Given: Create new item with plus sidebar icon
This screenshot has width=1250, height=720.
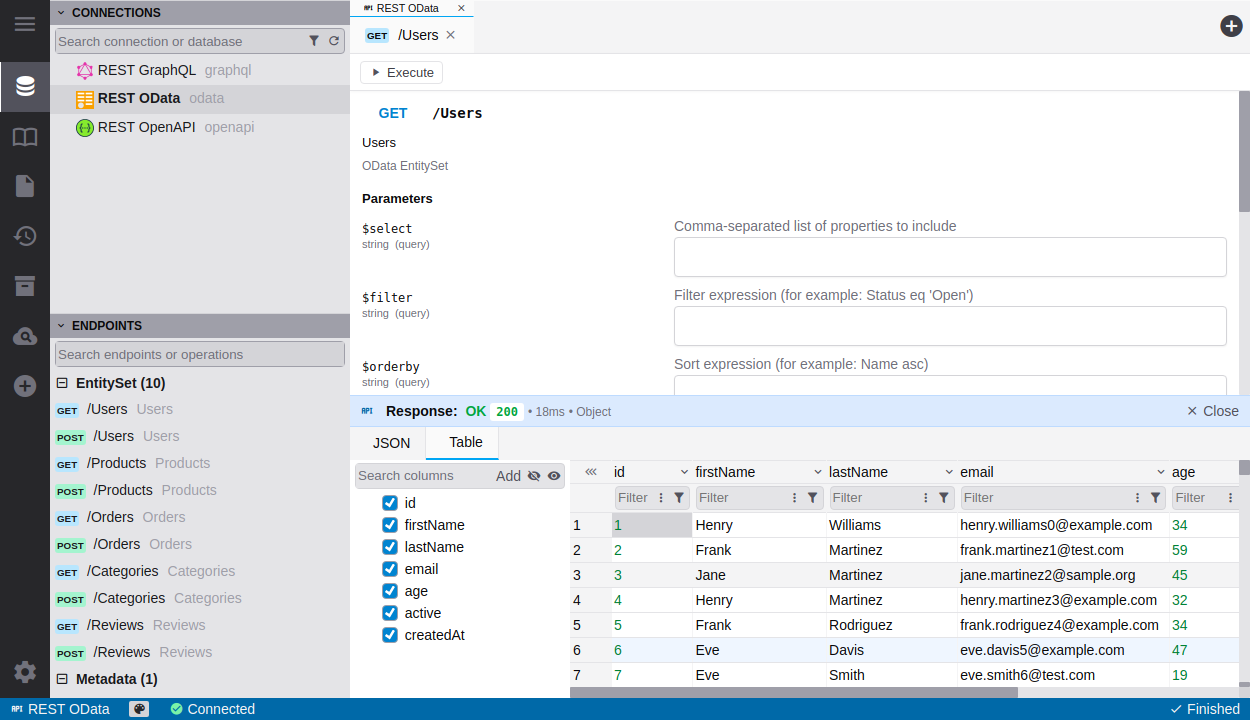Looking at the screenshot, I should pyautogui.click(x=24, y=385).
